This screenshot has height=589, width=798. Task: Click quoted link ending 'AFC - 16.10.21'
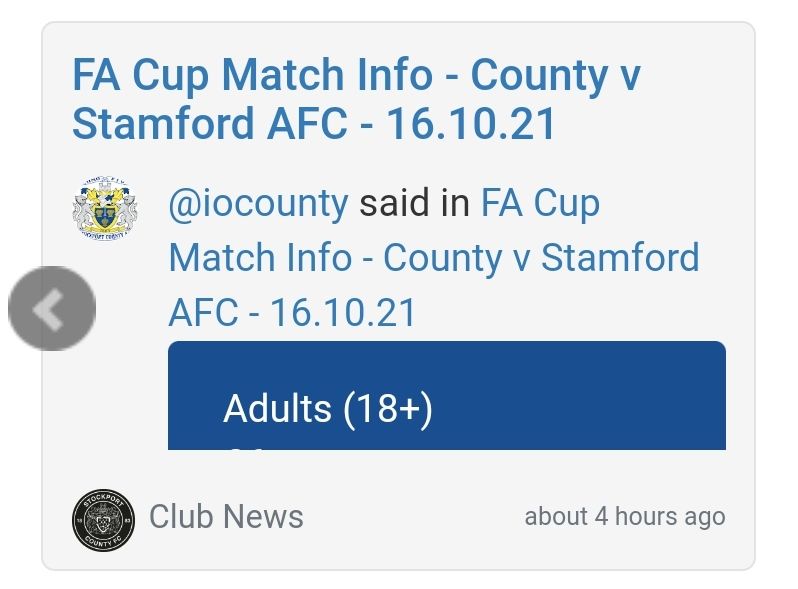click(292, 313)
